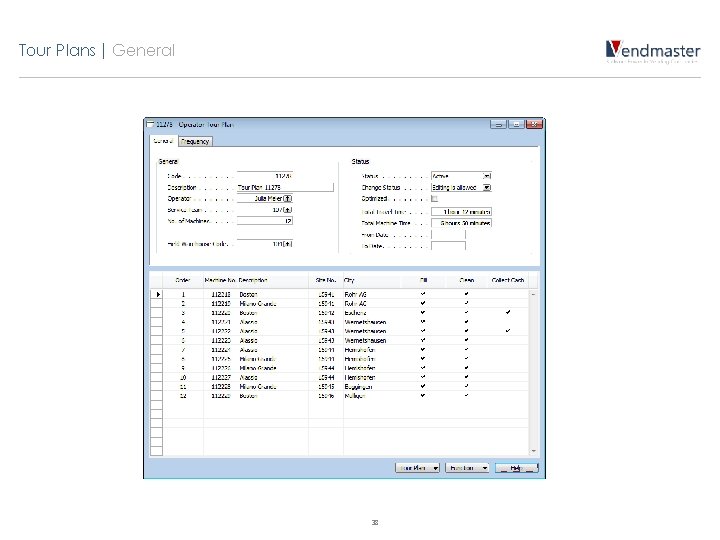The height and width of the screenshot is (540, 720).
Task: Click the To Date field
Action: [448, 246]
